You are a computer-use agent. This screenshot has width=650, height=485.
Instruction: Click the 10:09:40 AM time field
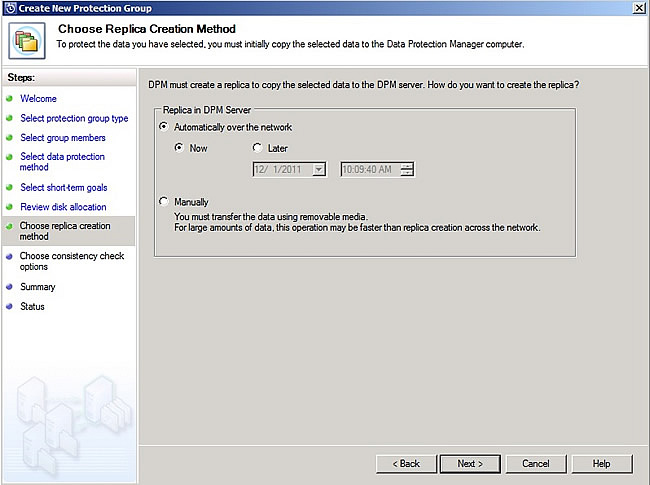click(x=370, y=169)
